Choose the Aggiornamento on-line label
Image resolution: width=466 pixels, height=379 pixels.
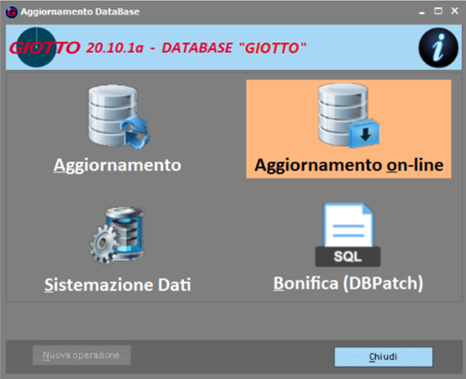coord(349,165)
